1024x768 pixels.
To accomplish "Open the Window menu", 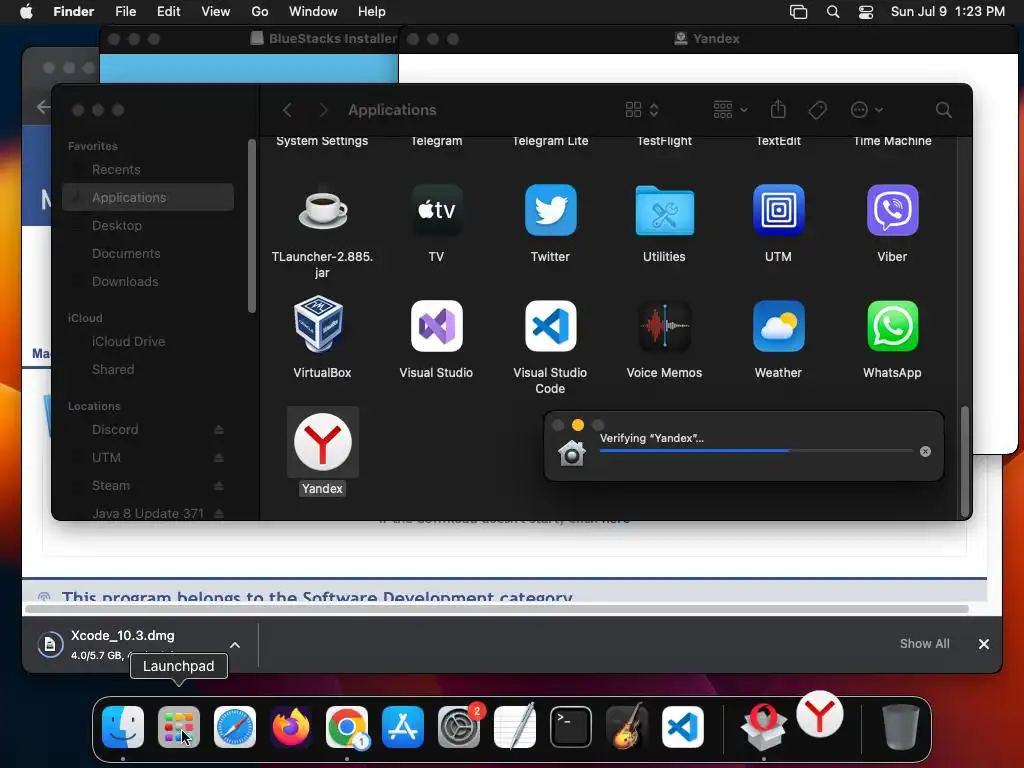I will click(x=313, y=12).
